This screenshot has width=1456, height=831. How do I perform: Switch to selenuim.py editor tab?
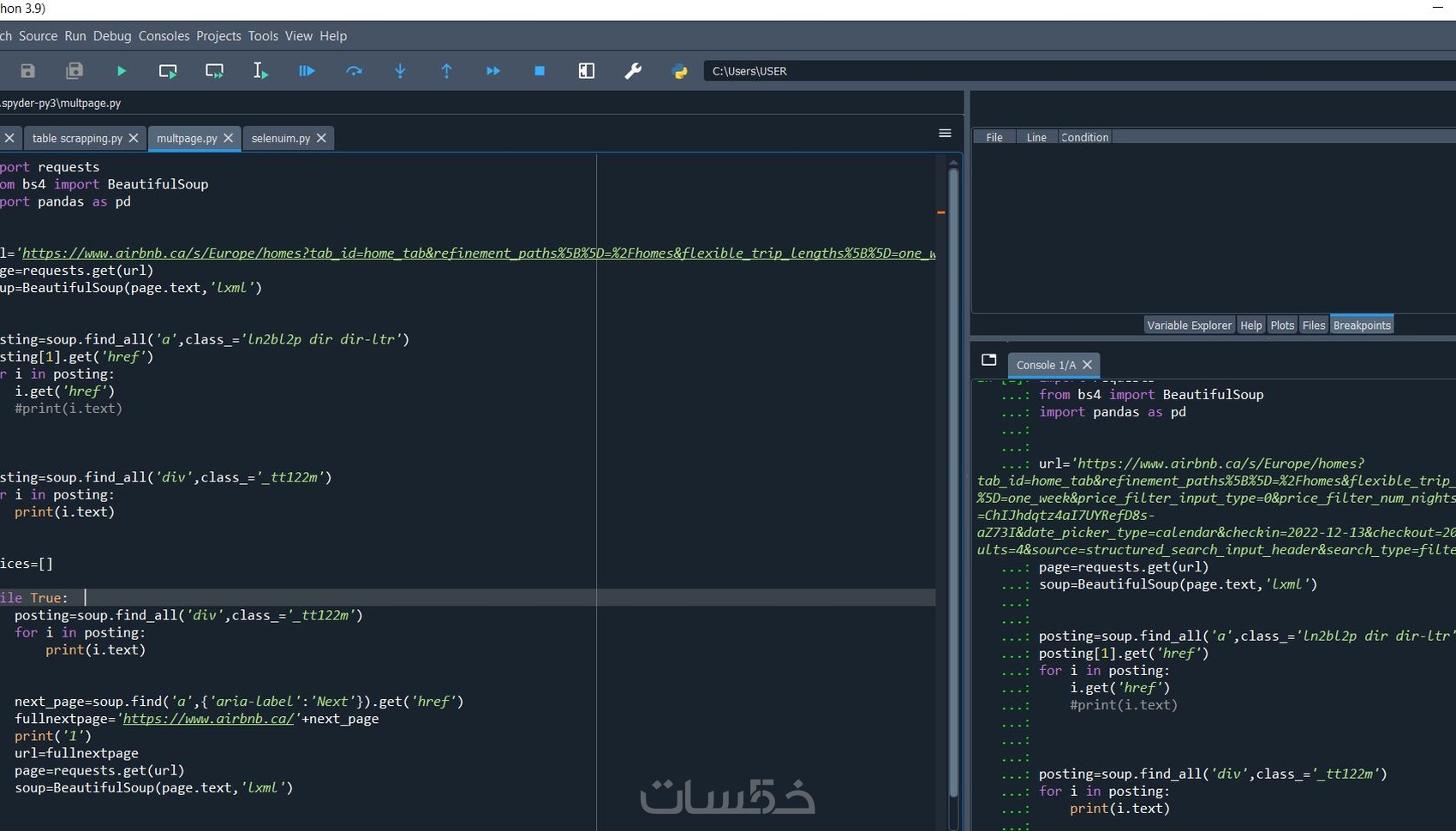(281, 138)
